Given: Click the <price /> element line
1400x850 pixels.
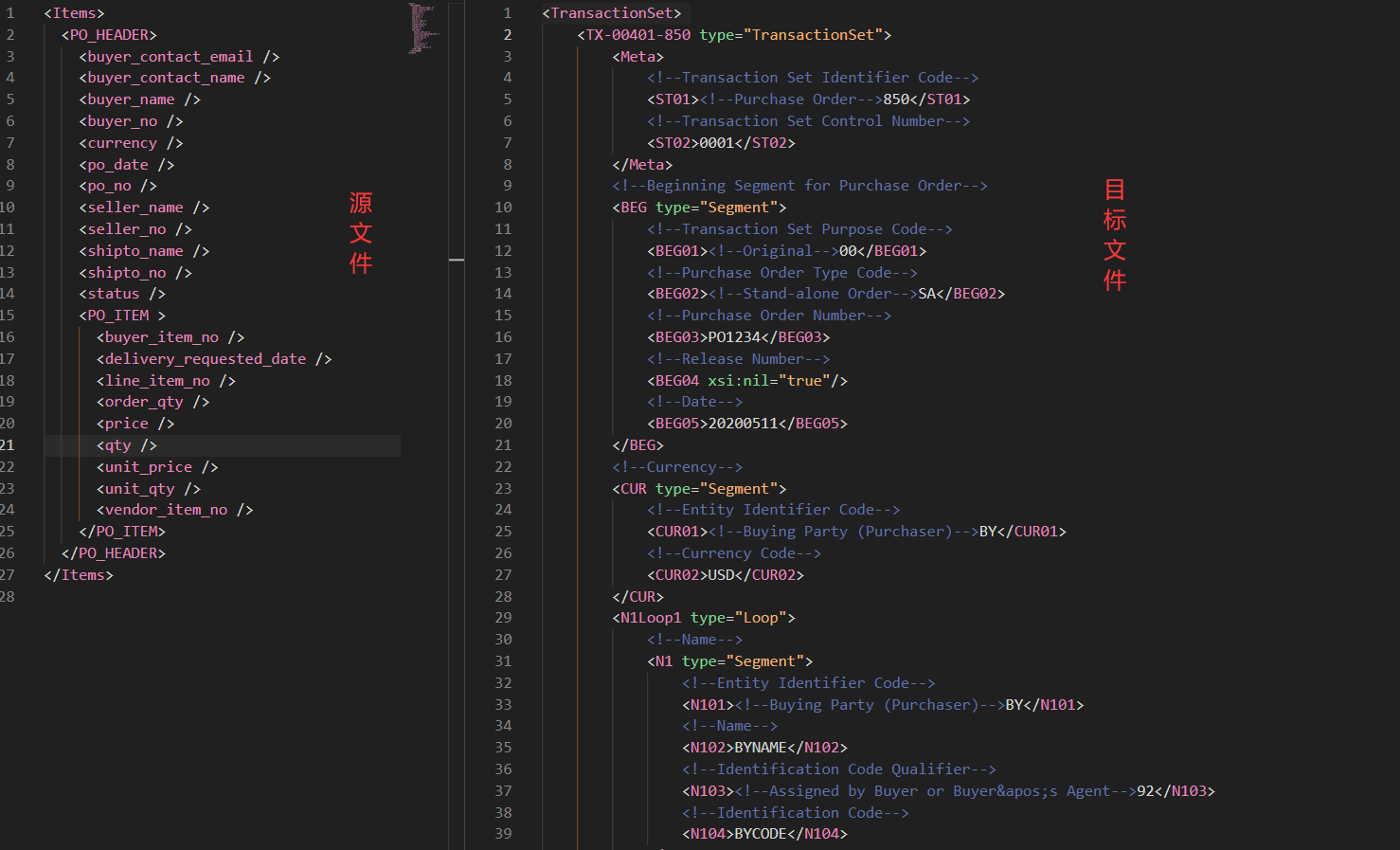Looking at the screenshot, I should pyautogui.click(x=135, y=424).
